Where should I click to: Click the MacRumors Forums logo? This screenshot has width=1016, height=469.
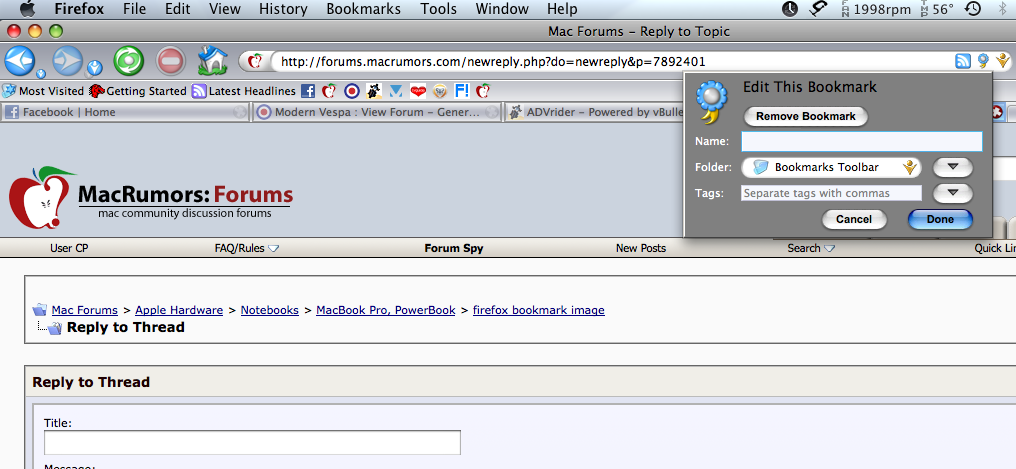click(151, 197)
